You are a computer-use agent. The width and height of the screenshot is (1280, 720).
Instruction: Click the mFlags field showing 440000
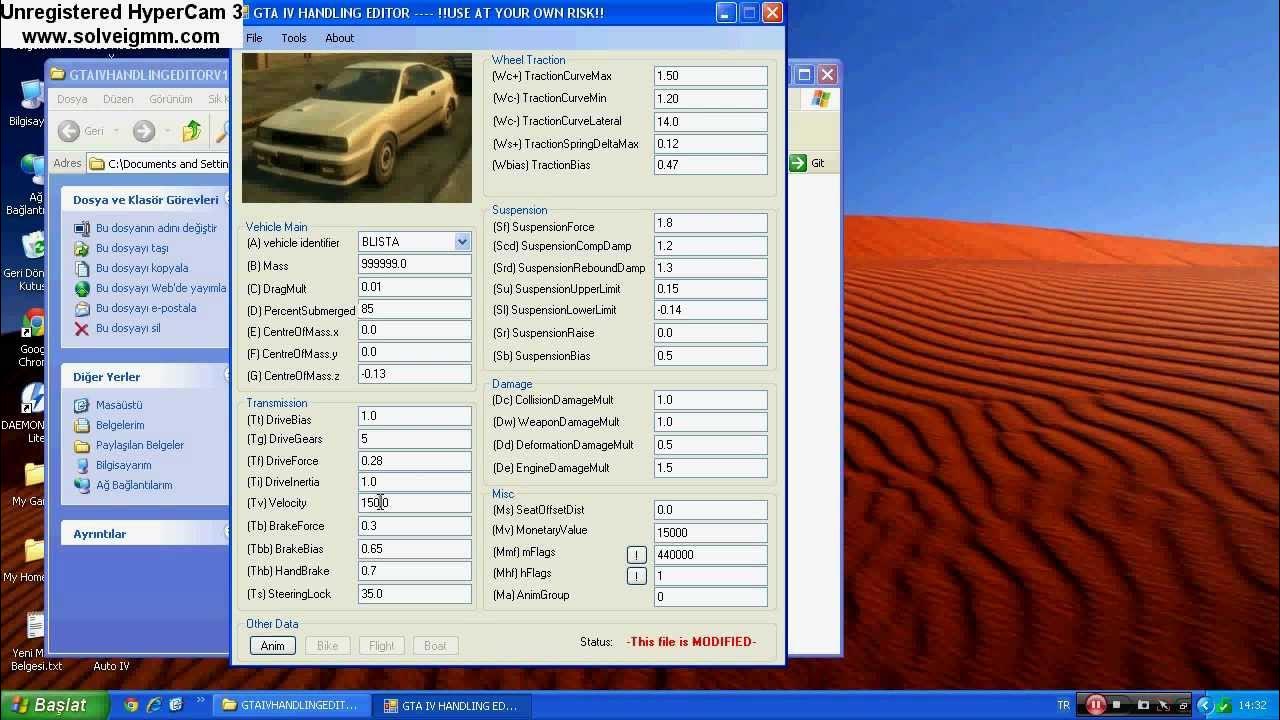(x=711, y=554)
